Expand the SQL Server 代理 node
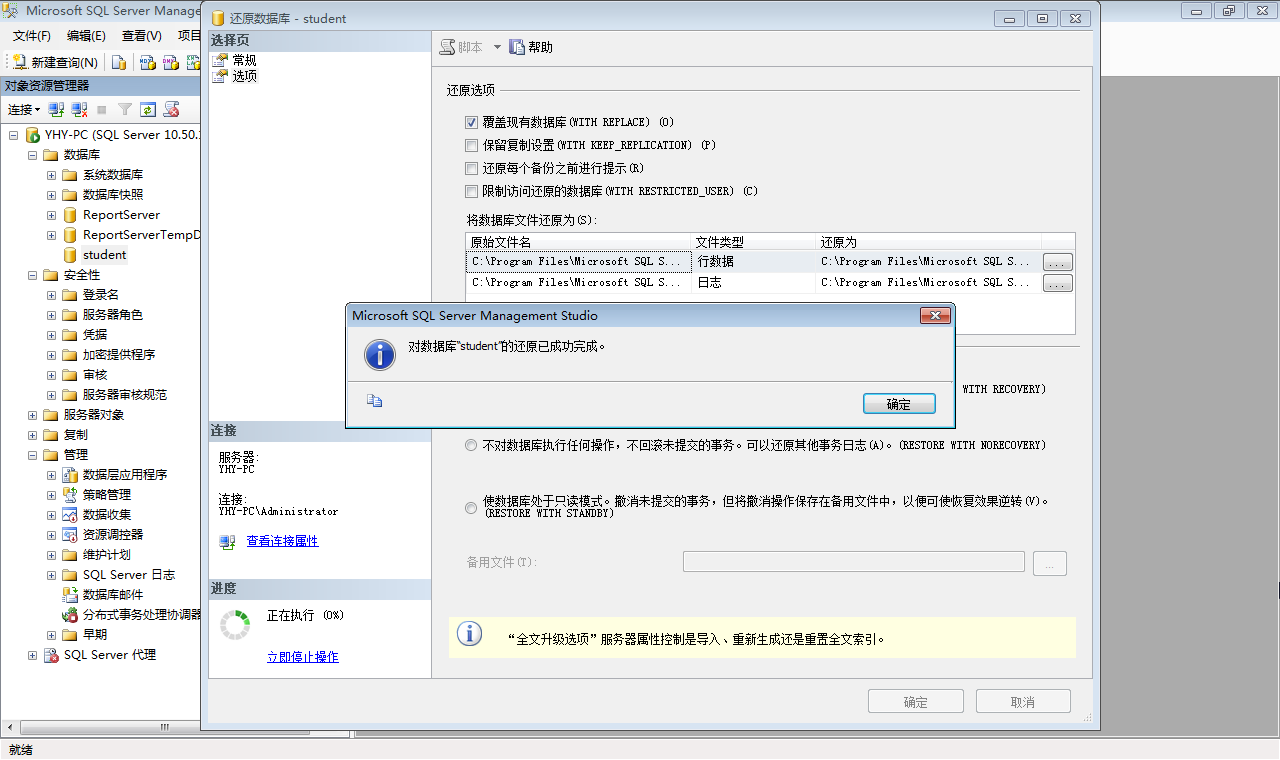1280x760 pixels. [32, 655]
